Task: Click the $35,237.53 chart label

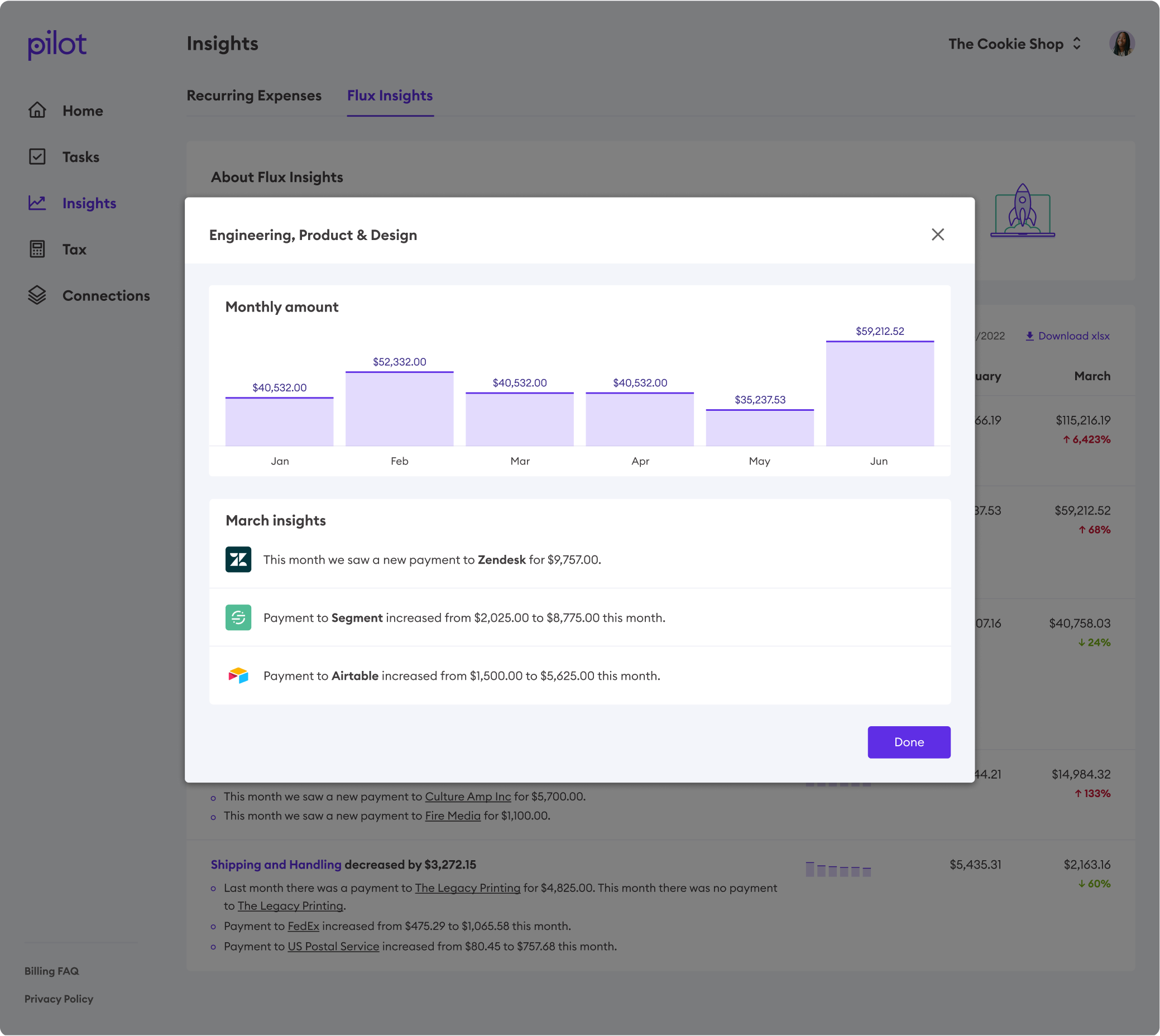Action: click(760, 400)
